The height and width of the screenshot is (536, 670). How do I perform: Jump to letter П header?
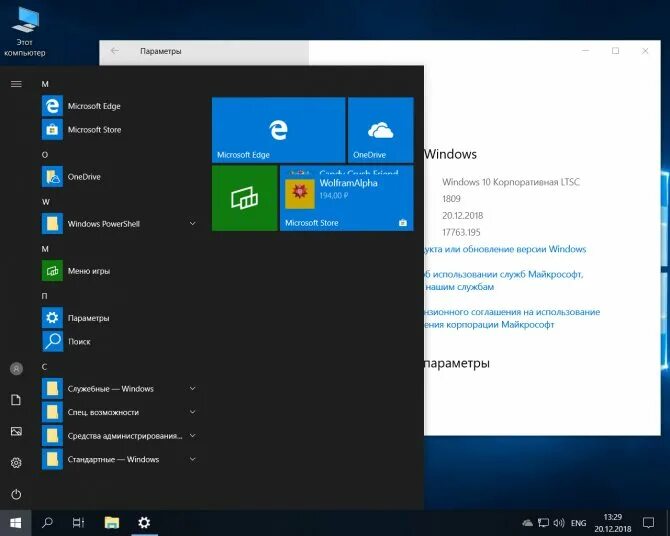(x=45, y=296)
